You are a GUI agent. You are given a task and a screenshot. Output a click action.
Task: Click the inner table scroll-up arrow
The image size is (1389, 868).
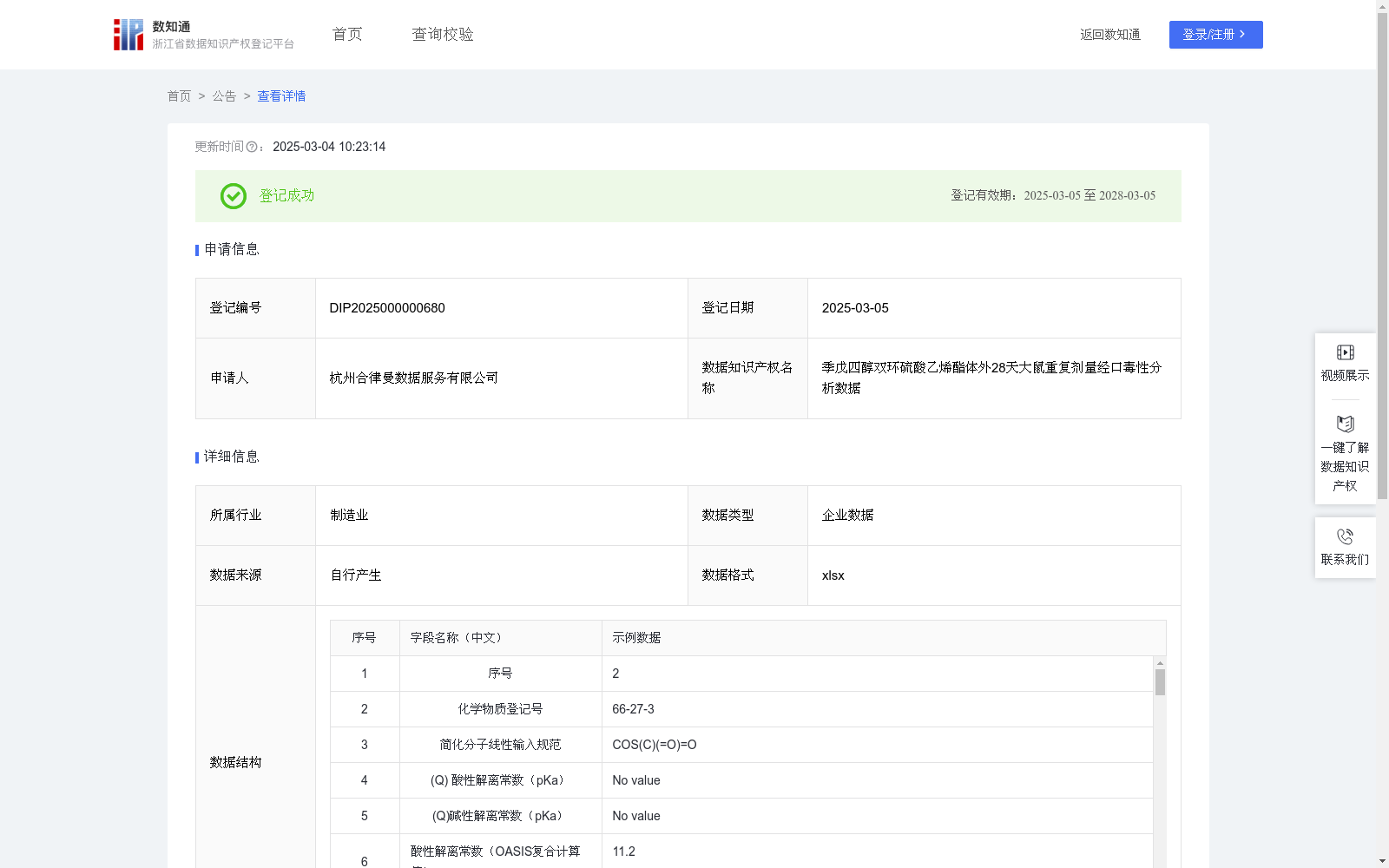[x=1160, y=663]
